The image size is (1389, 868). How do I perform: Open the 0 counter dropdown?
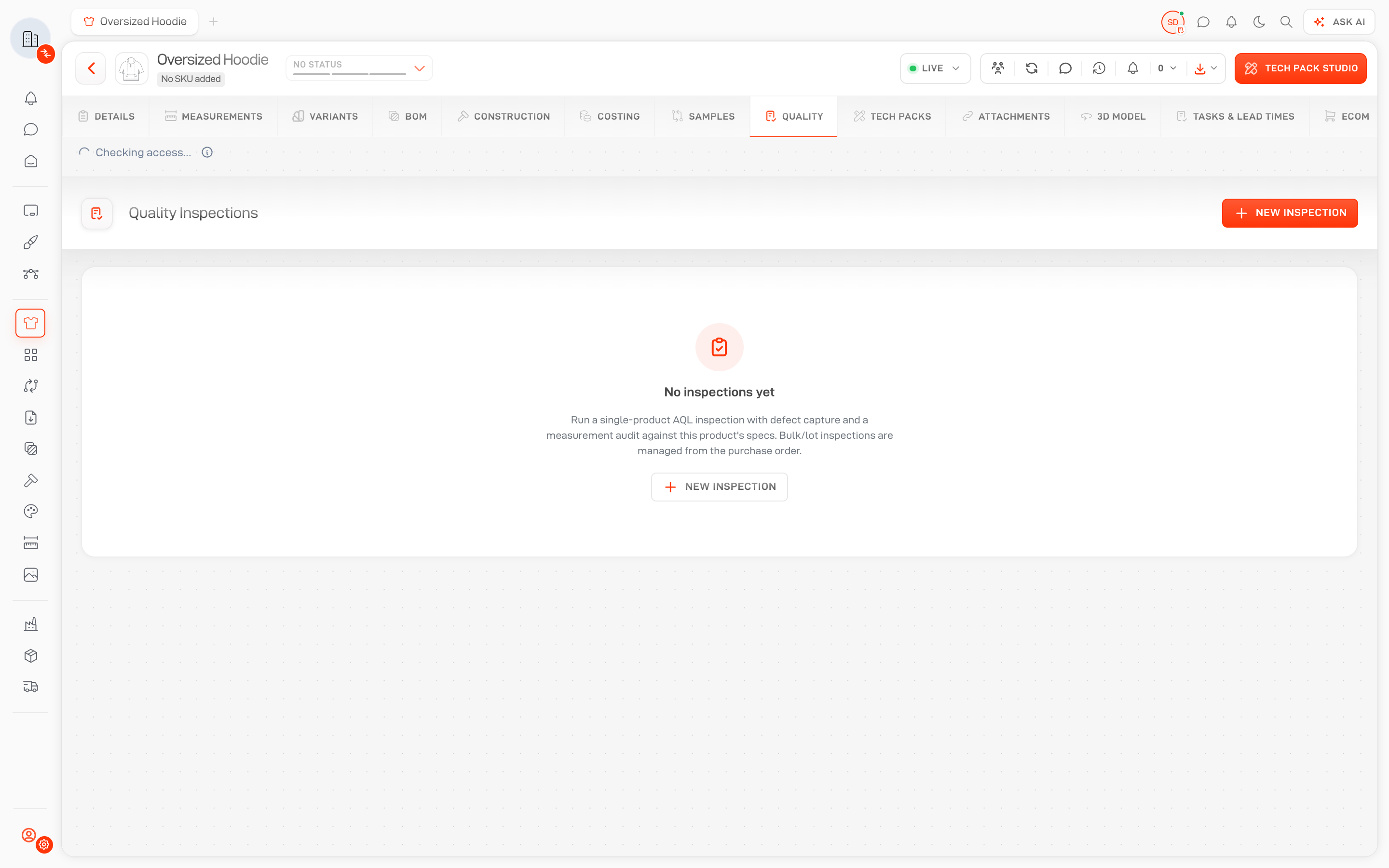[1167, 68]
